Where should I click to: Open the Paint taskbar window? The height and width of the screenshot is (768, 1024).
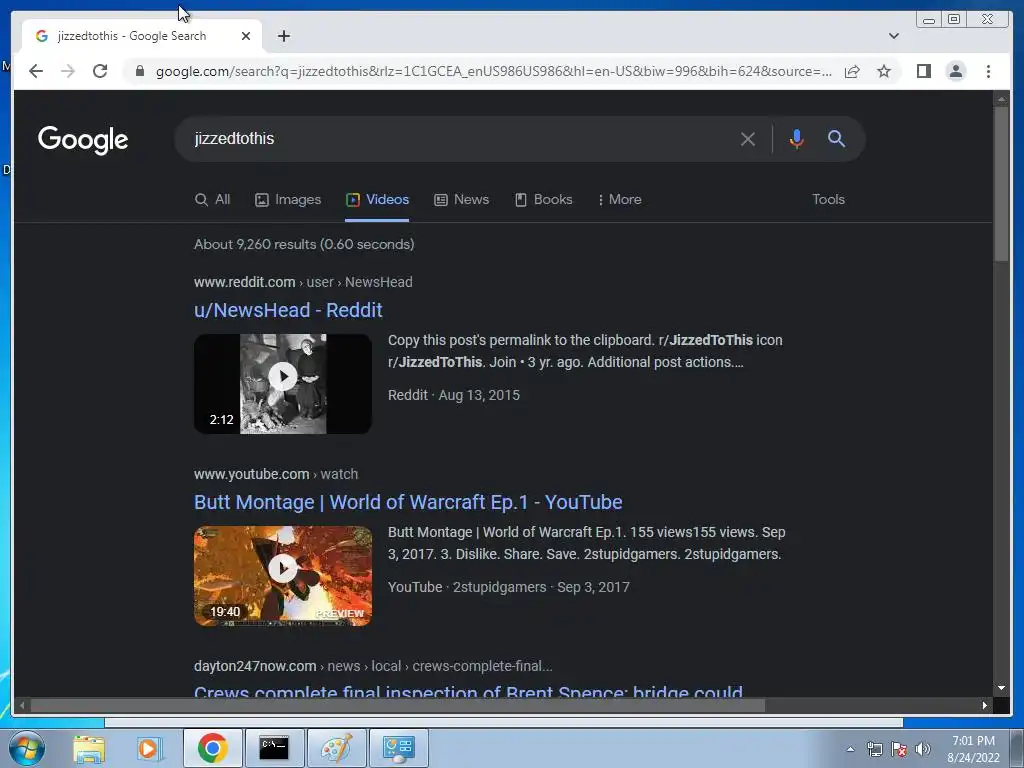click(x=336, y=748)
